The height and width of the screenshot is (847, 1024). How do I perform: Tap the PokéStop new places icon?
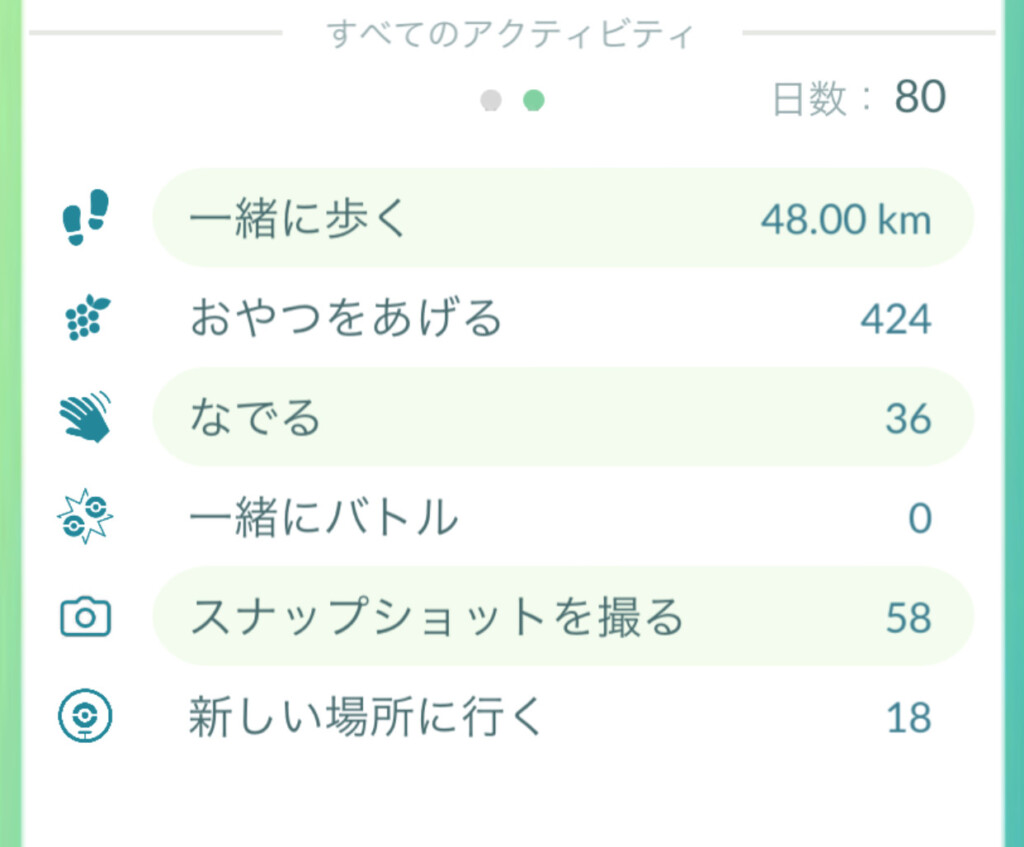click(85, 717)
